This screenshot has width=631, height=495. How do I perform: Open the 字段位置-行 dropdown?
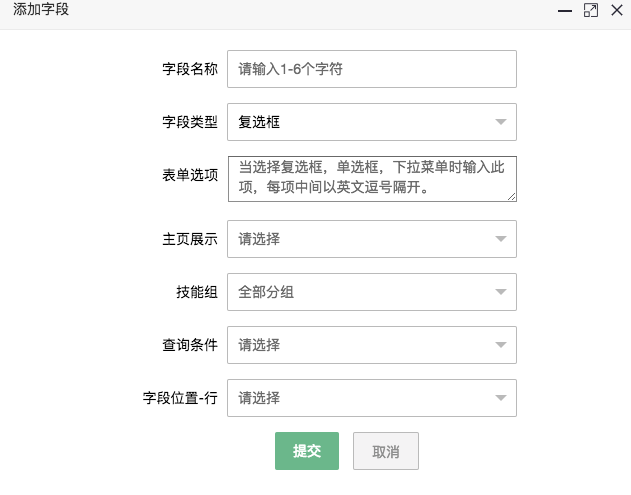pyautogui.click(x=372, y=398)
